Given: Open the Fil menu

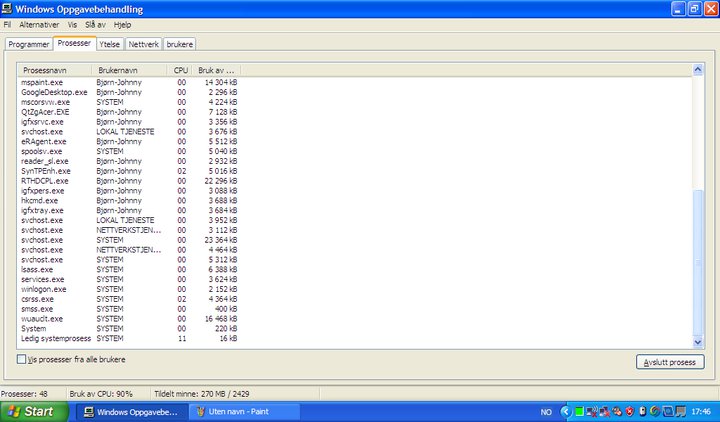Looking at the screenshot, I should (x=7, y=25).
